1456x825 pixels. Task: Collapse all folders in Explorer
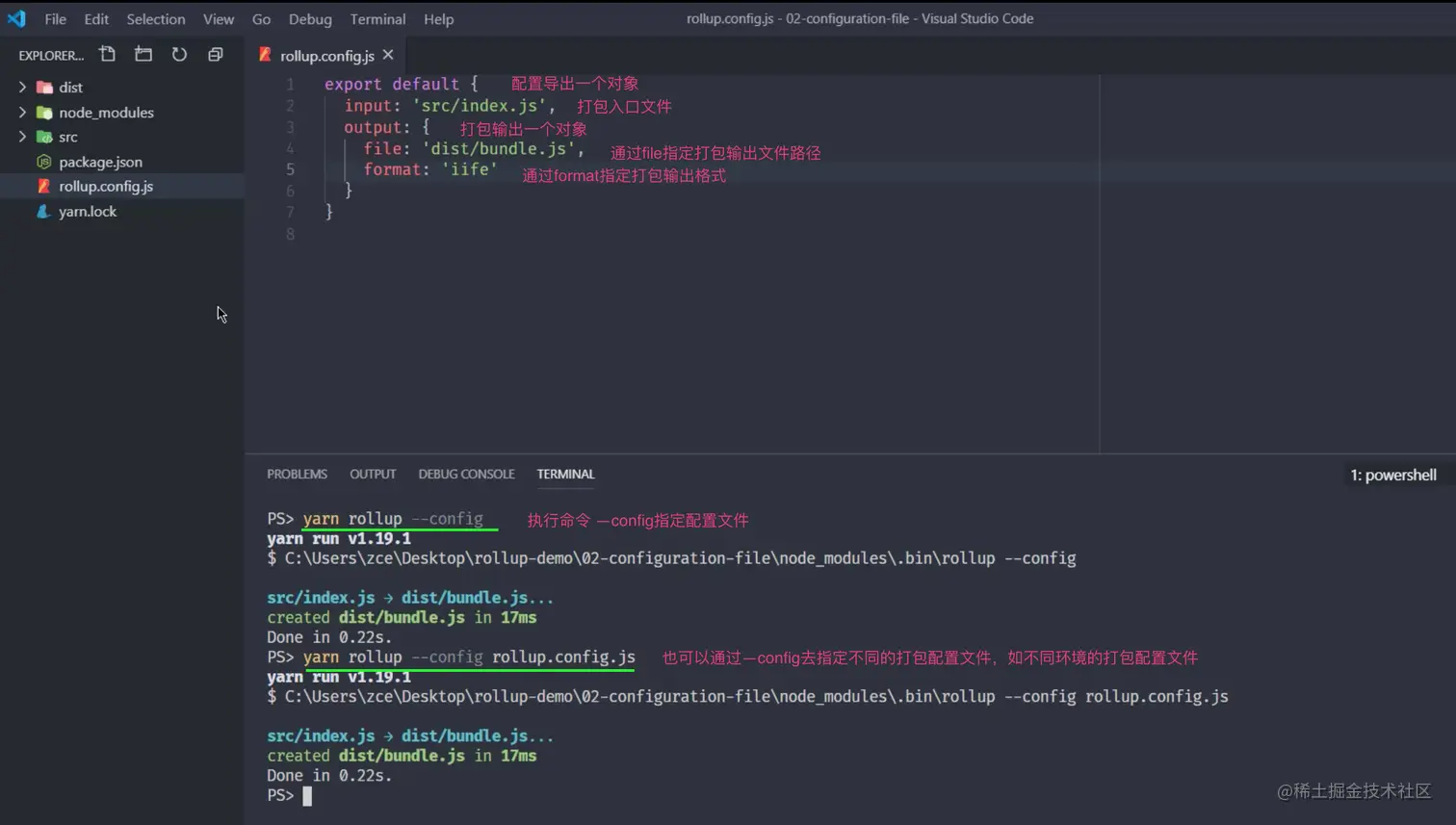216,55
